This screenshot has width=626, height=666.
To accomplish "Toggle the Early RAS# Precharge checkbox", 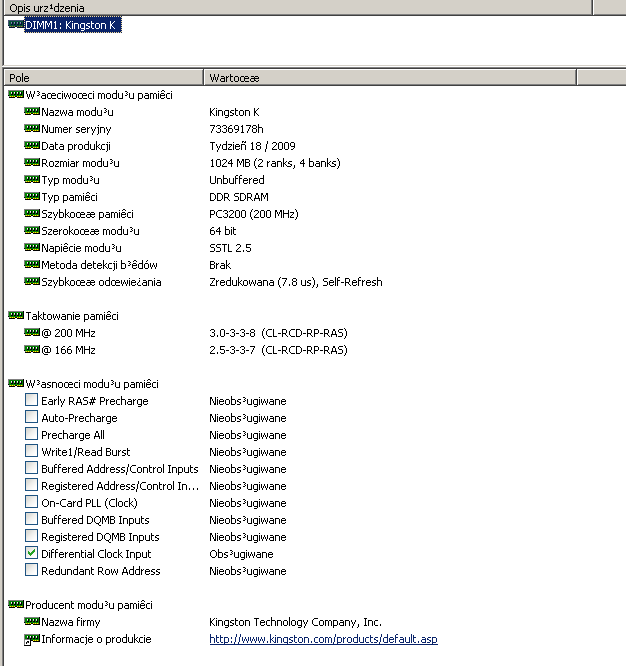I will click(x=31, y=400).
